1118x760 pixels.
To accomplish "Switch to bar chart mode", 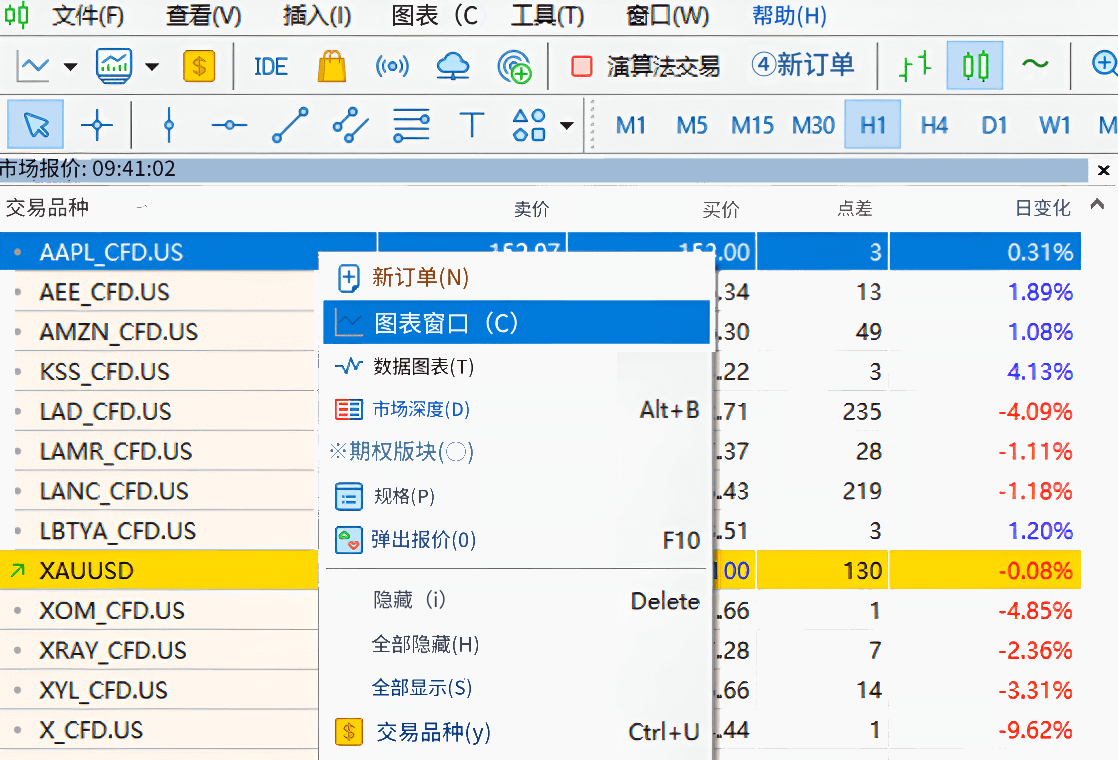I will click(x=915, y=66).
